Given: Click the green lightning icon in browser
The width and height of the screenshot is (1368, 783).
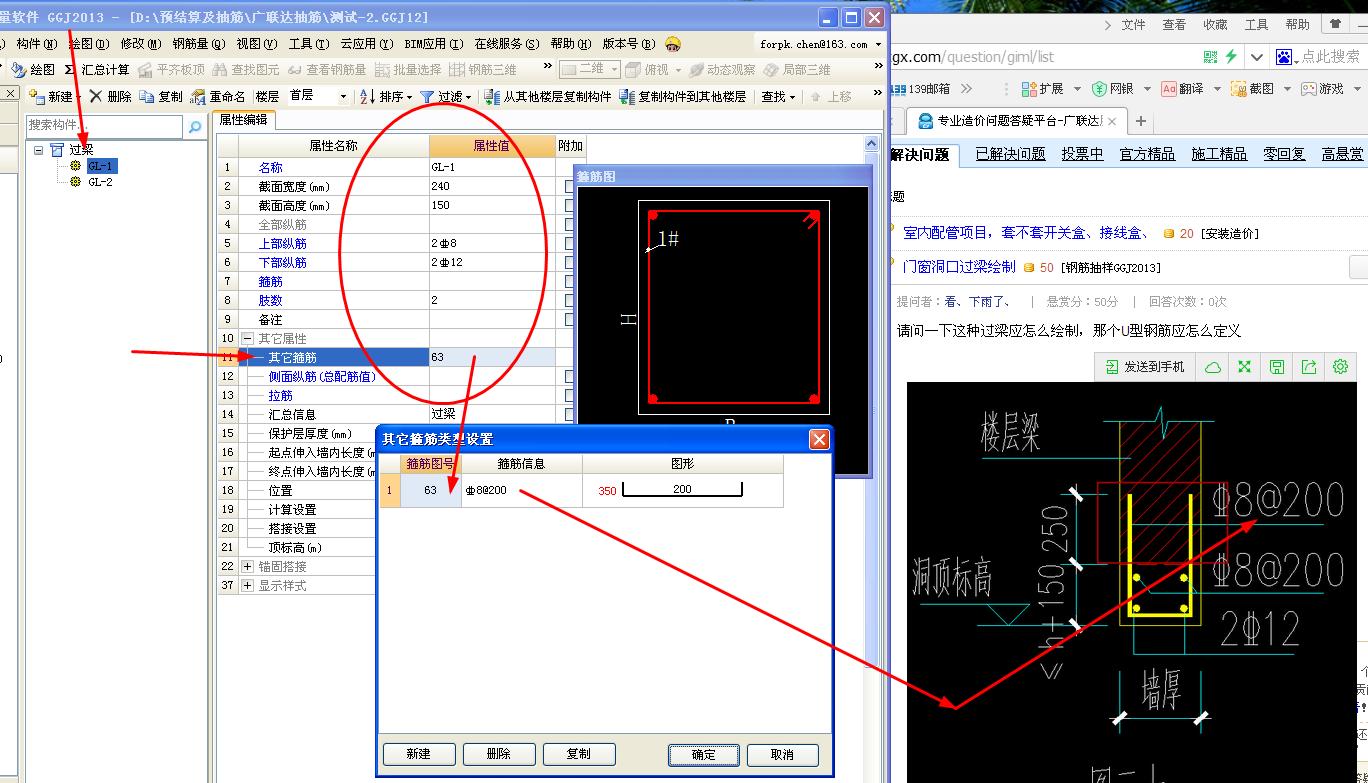Looking at the screenshot, I should click(x=1232, y=57).
